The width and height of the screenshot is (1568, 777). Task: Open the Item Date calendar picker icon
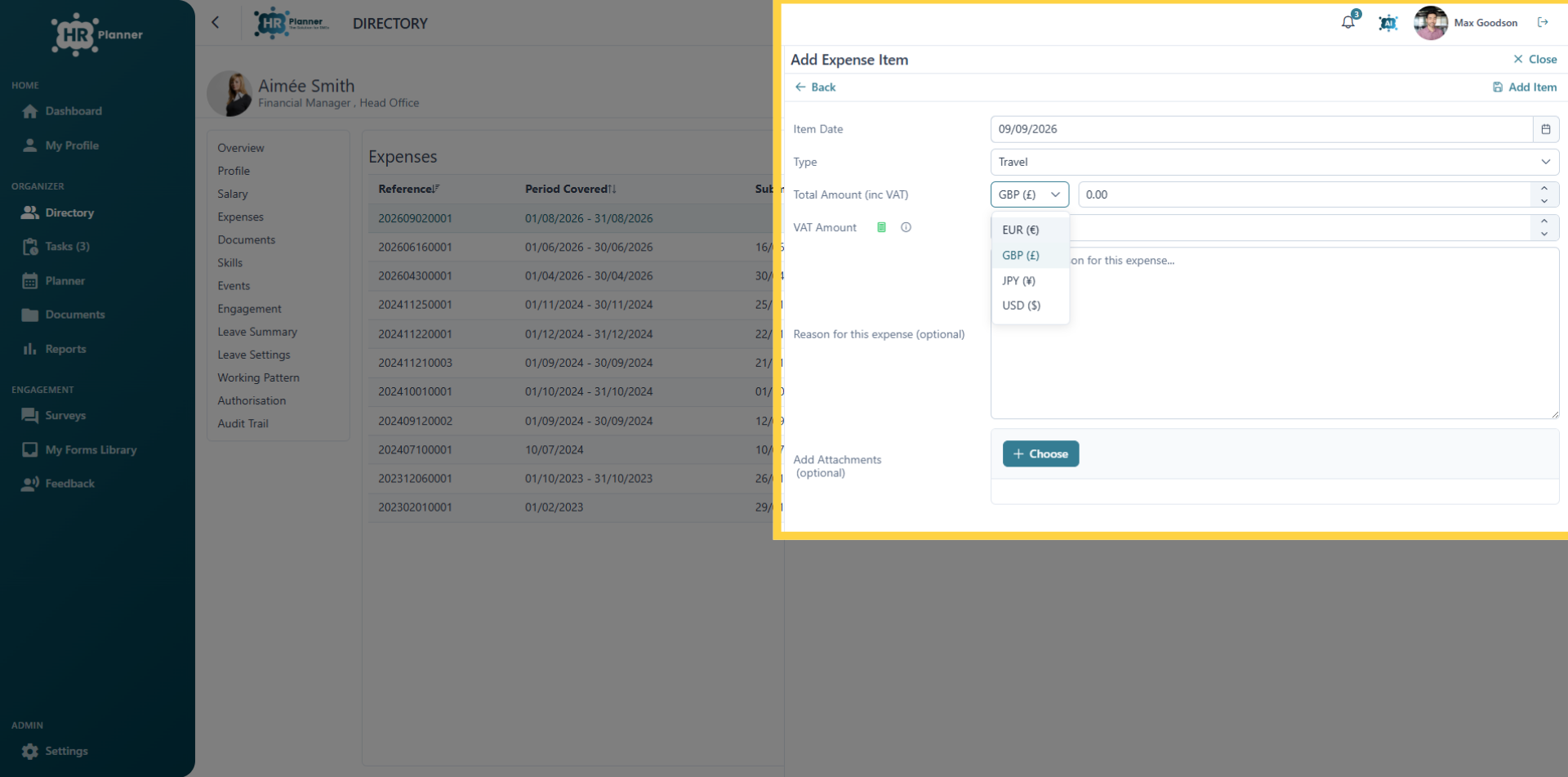tap(1546, 129)
